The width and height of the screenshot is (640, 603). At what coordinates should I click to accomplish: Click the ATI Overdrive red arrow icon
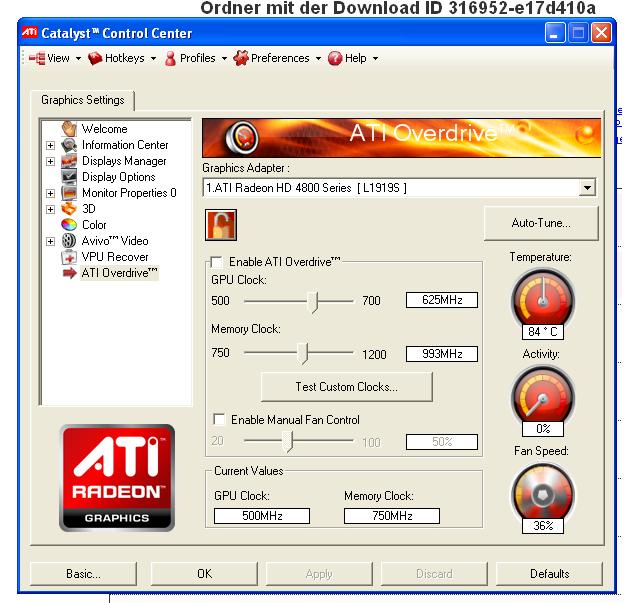(70, 273)
